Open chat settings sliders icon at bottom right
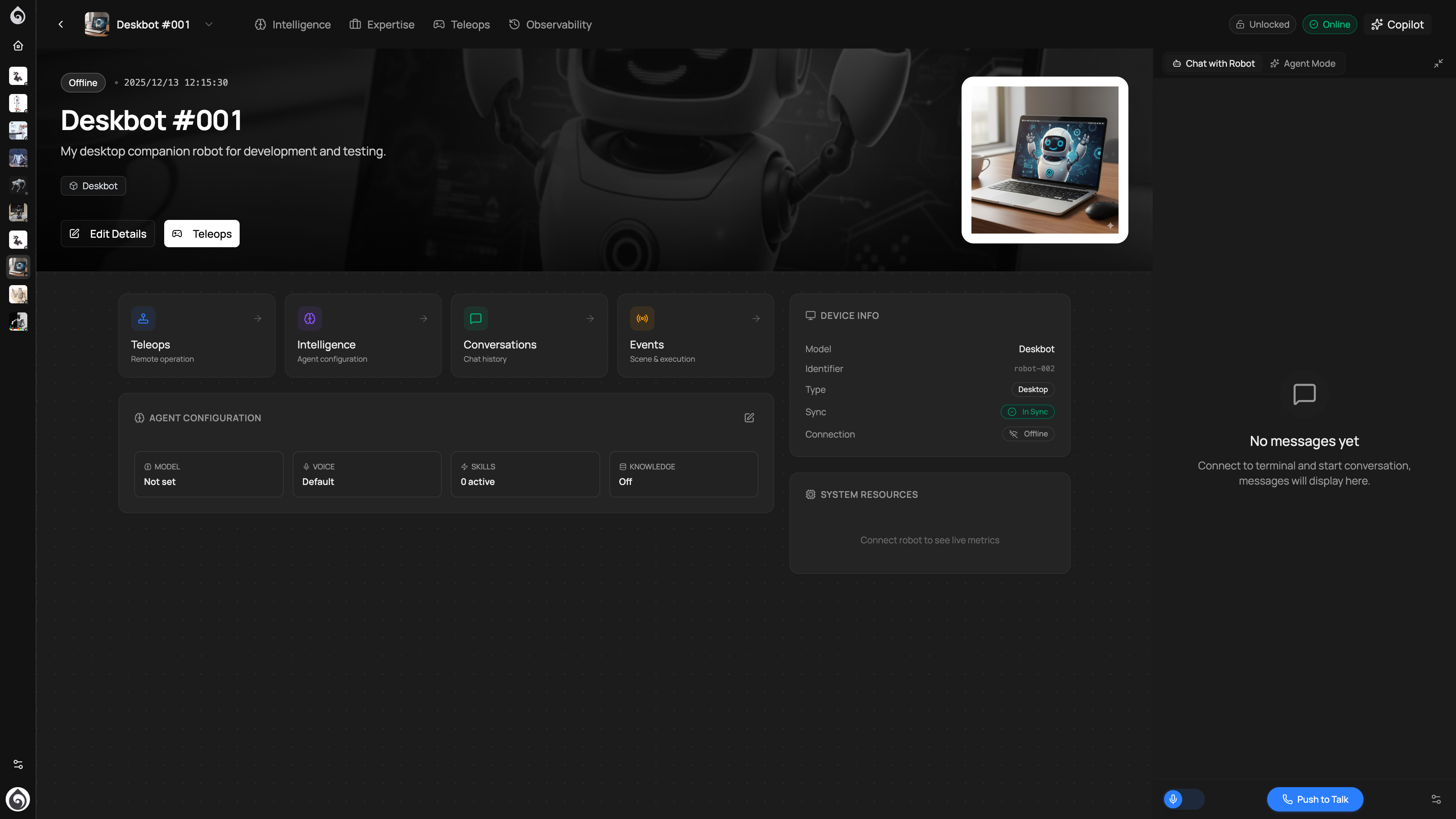The height and width of the screenshot is (819, 1456). [x=1436, y=799]
